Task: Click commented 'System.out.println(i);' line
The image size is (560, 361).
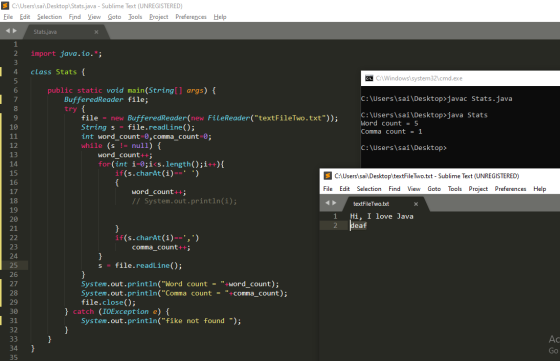Action: 184,201
